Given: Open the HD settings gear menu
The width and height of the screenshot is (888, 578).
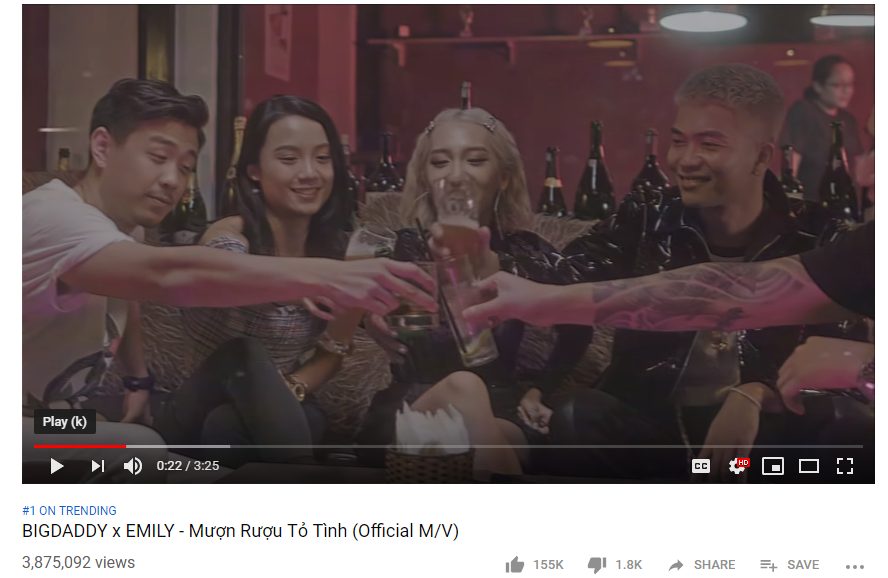Looking at the screenshot, I should coord(737,466).
